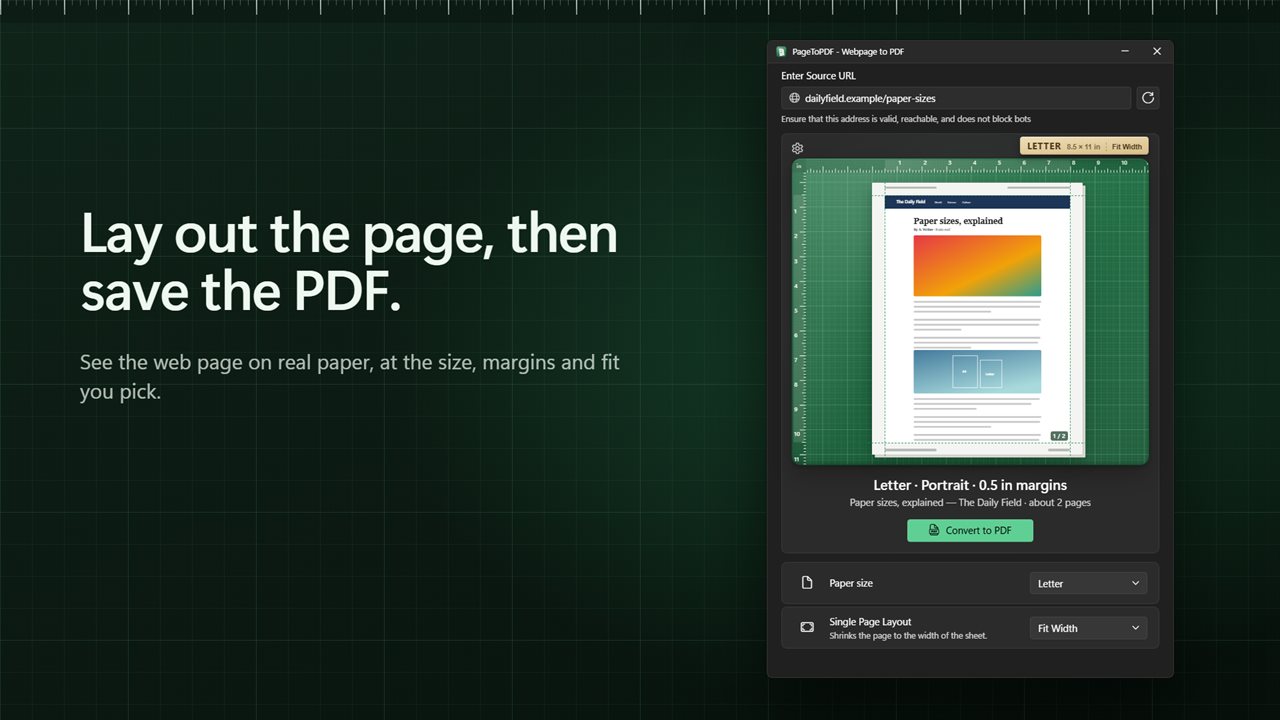Click the LETTER 8.5 × 11 in badge
The image size is (1280, 720).
[x=1084, y=146]
